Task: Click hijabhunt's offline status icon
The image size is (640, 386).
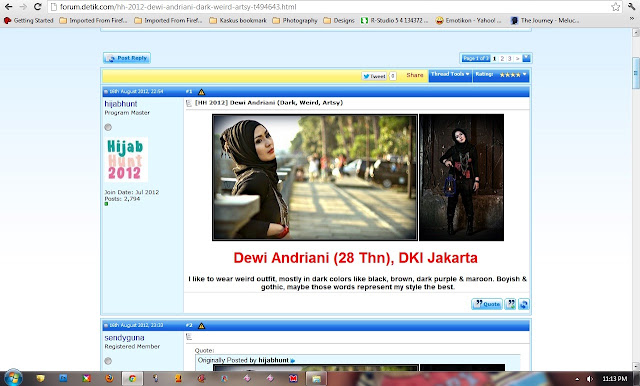Action: [108, 127]
